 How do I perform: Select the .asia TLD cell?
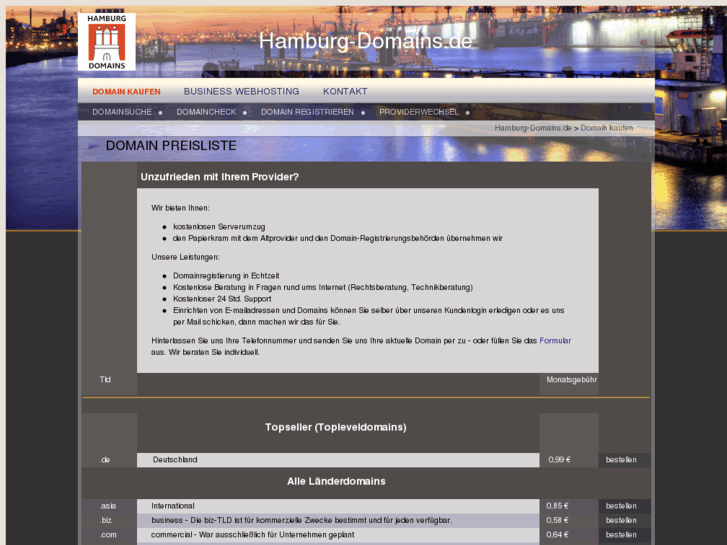[109, 506]
